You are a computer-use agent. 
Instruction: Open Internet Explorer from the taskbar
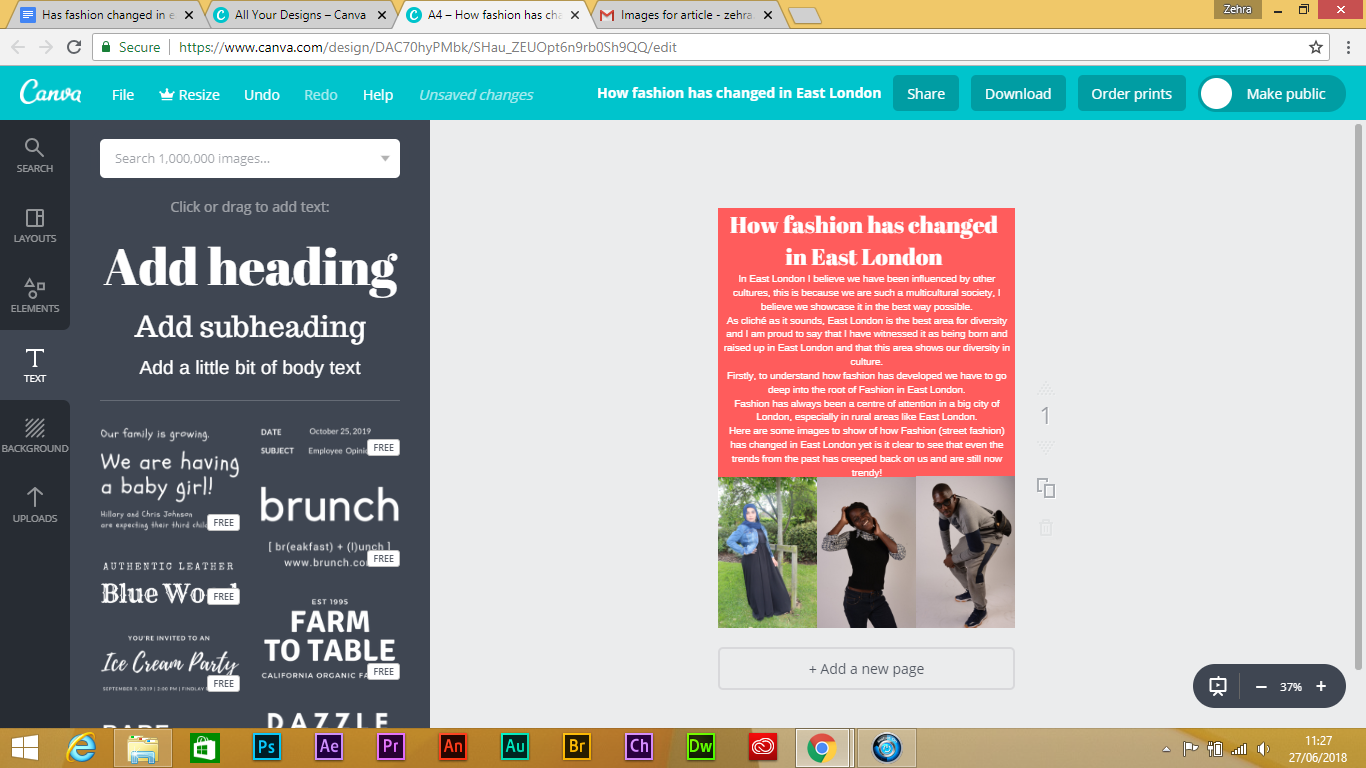point(80,747)
